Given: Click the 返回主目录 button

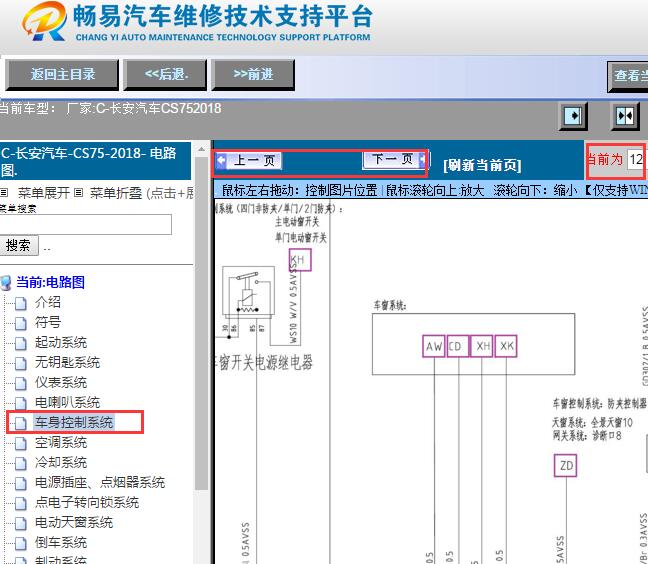Looking at the screenshot, I should pos(62,75).
